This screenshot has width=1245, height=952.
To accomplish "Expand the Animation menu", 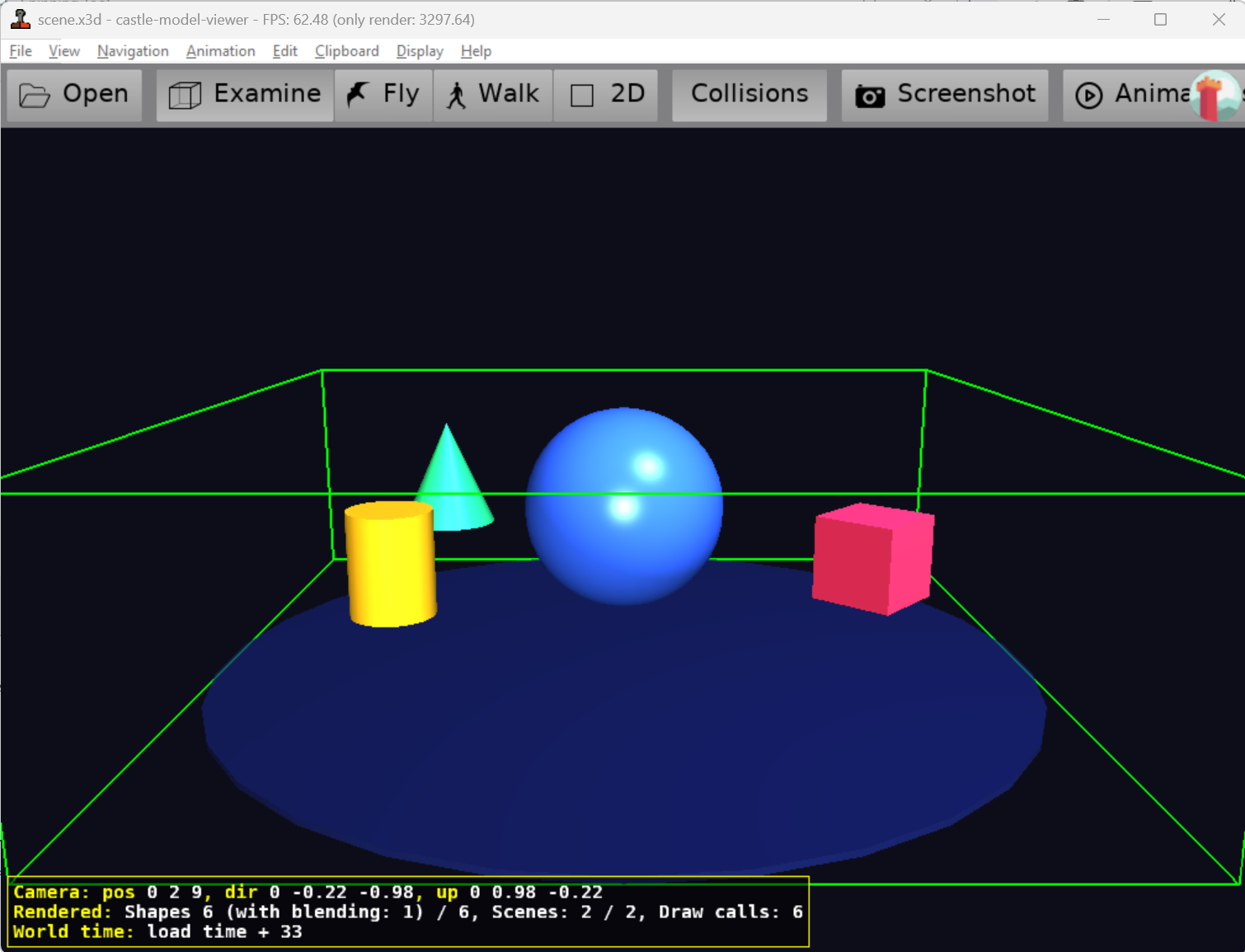I will (220, 51).
